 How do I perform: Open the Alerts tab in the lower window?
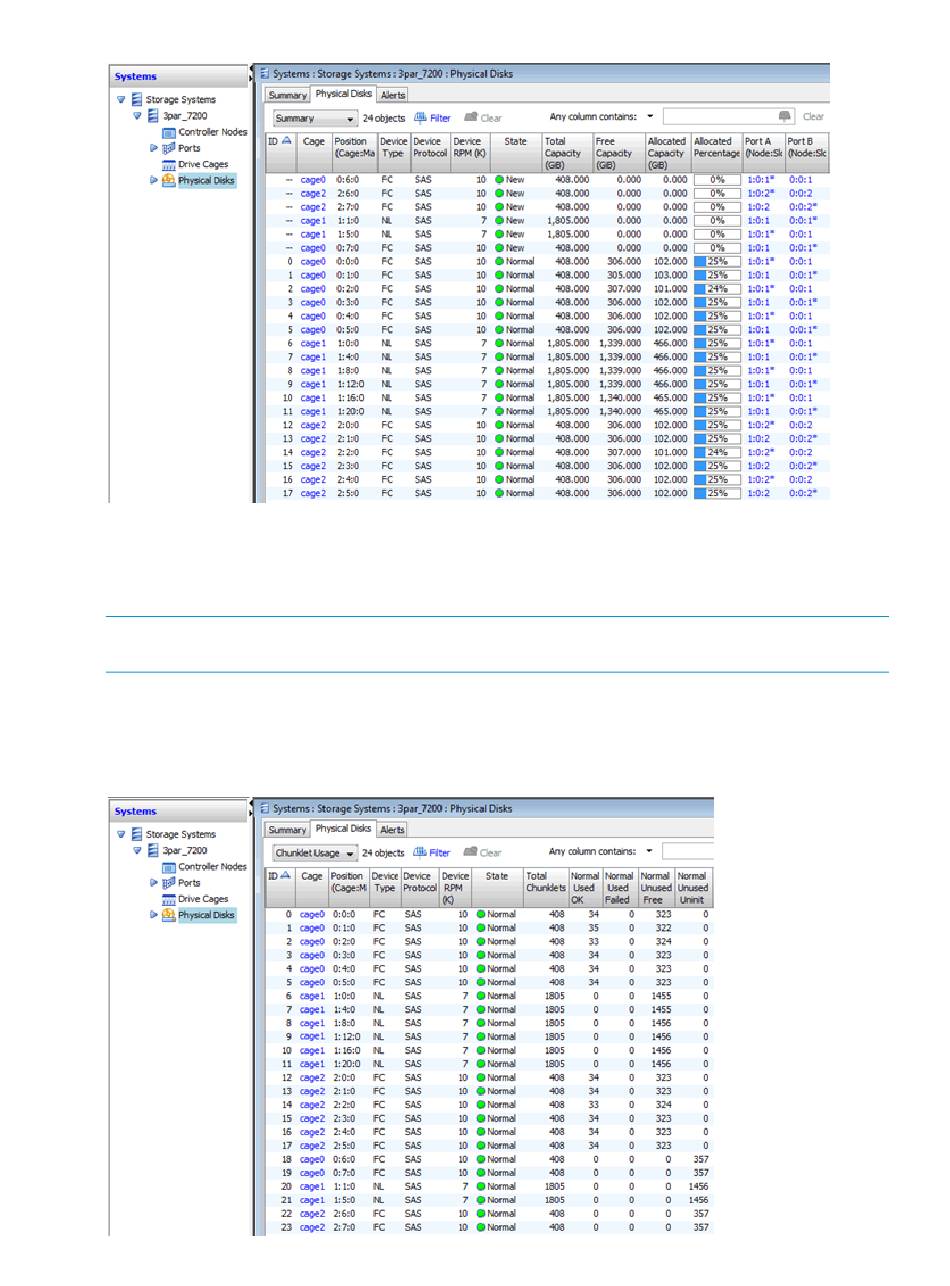[393, 830]
